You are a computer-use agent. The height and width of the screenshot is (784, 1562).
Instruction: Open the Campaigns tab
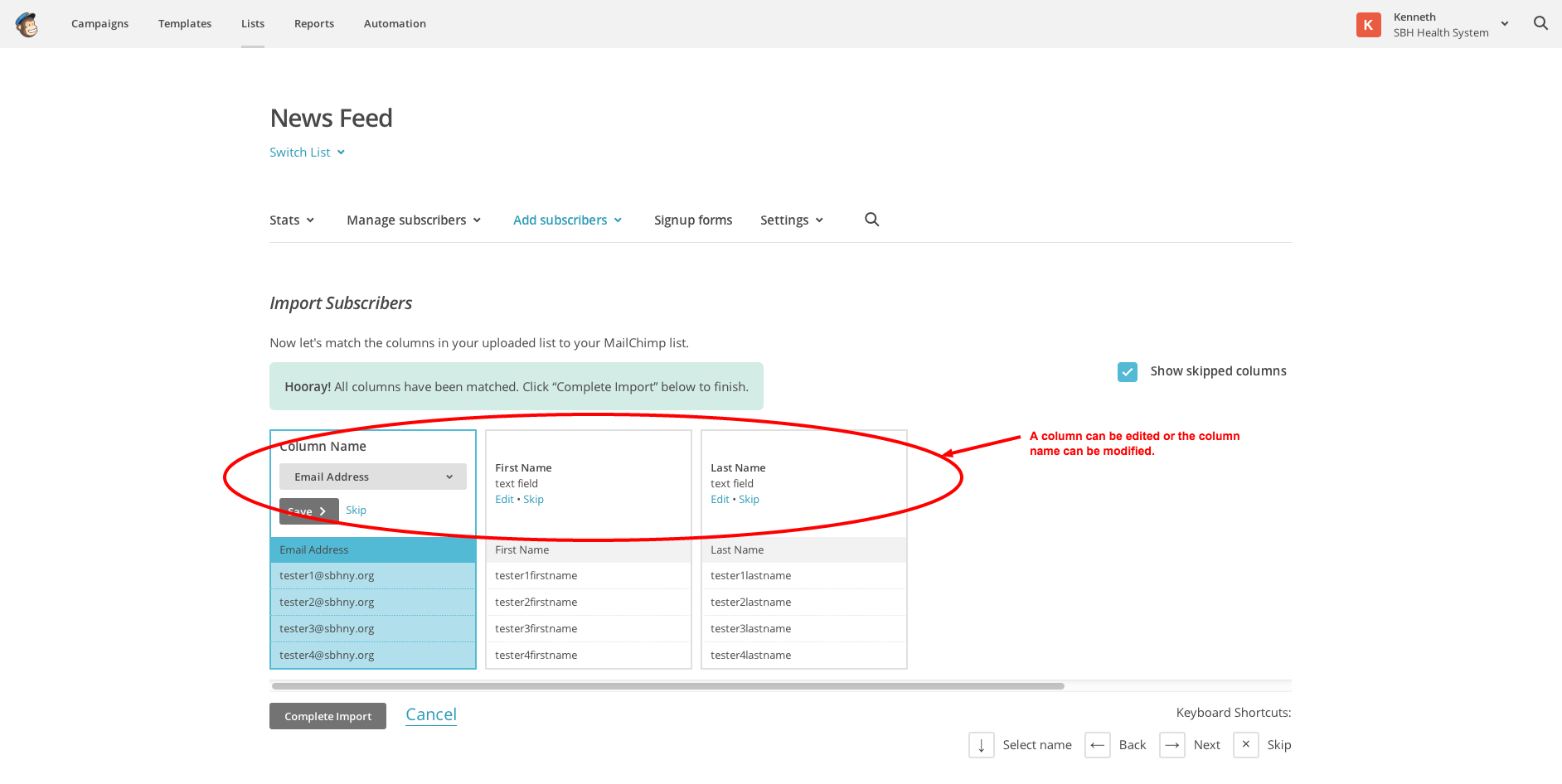(x=99, y=24)
